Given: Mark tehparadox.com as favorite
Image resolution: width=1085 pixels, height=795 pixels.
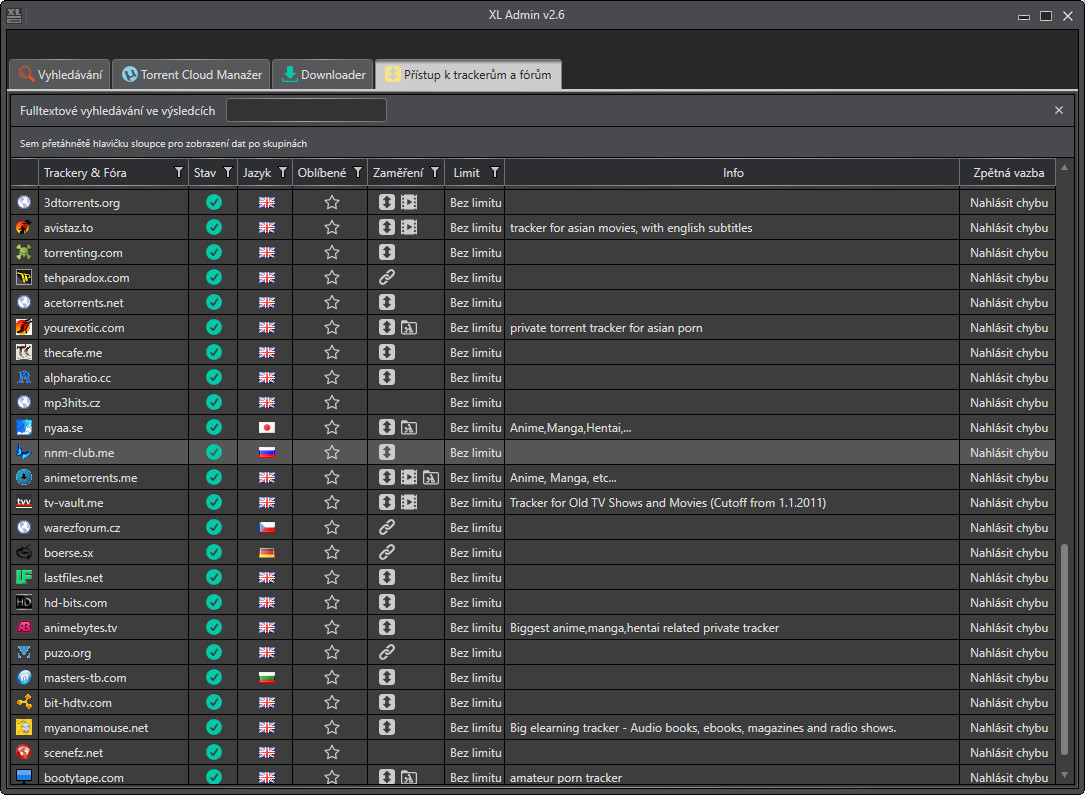Looking at the screenshot, I should (x=332, y=277).
